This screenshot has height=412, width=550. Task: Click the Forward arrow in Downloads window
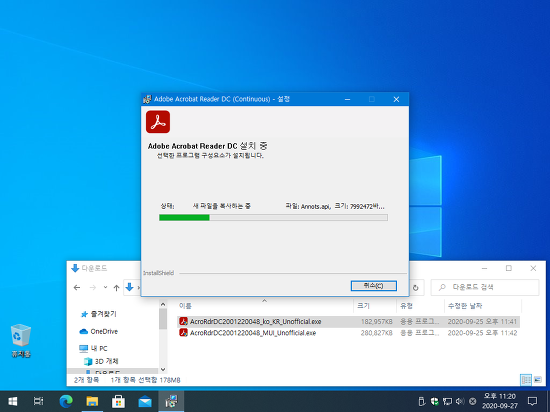click(93, 288)
